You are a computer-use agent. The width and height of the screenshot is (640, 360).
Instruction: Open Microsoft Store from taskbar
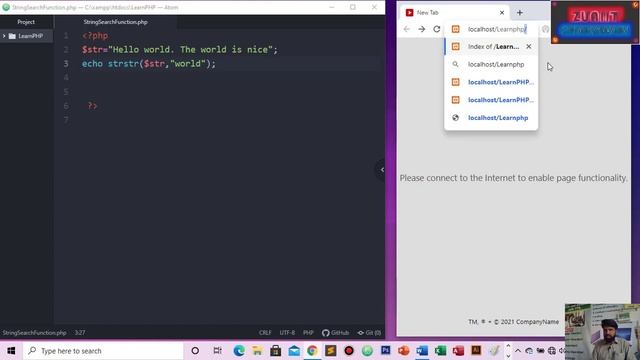[x=276, y=351]
